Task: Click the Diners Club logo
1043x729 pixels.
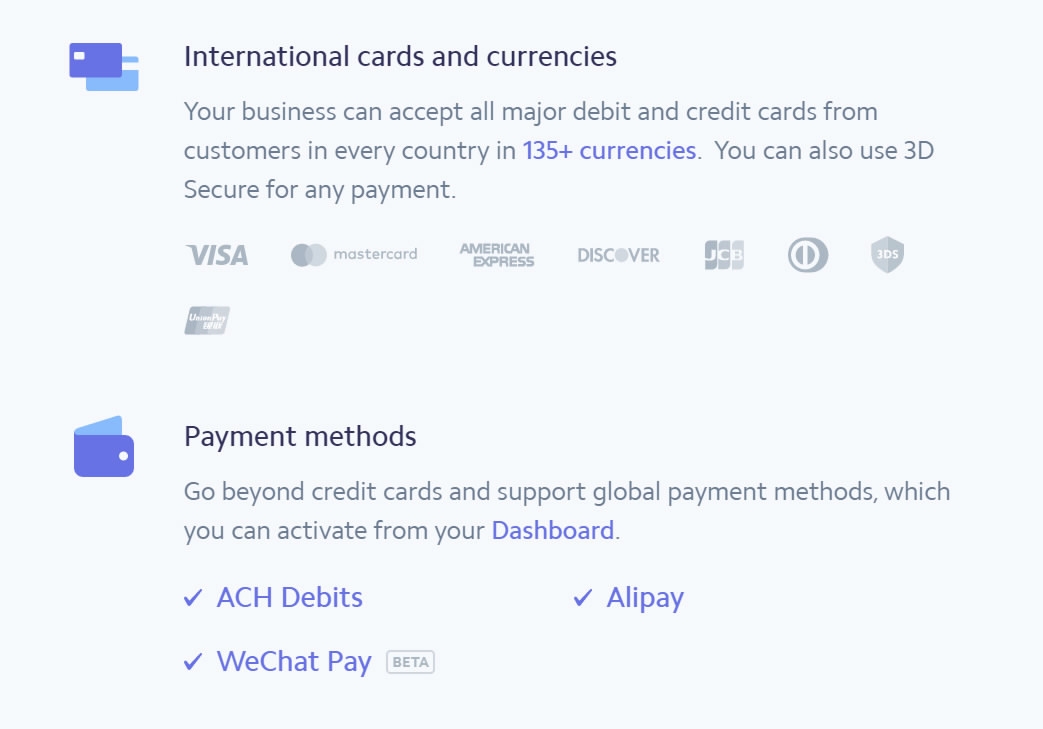Action: pos(807,255)
